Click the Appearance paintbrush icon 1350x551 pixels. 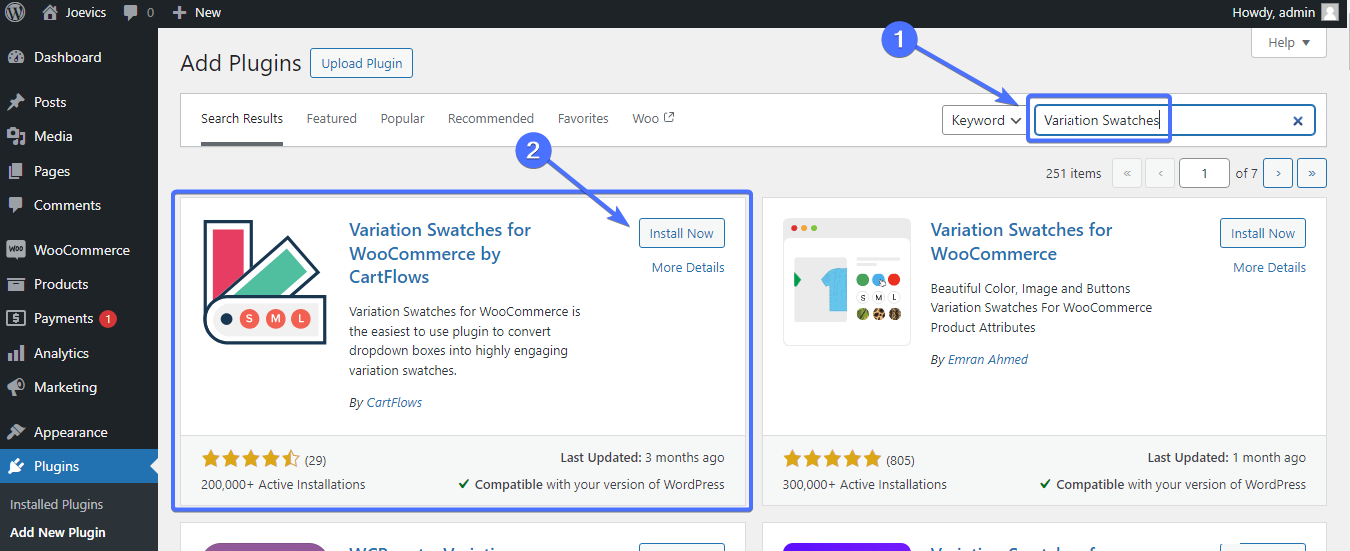16,432
